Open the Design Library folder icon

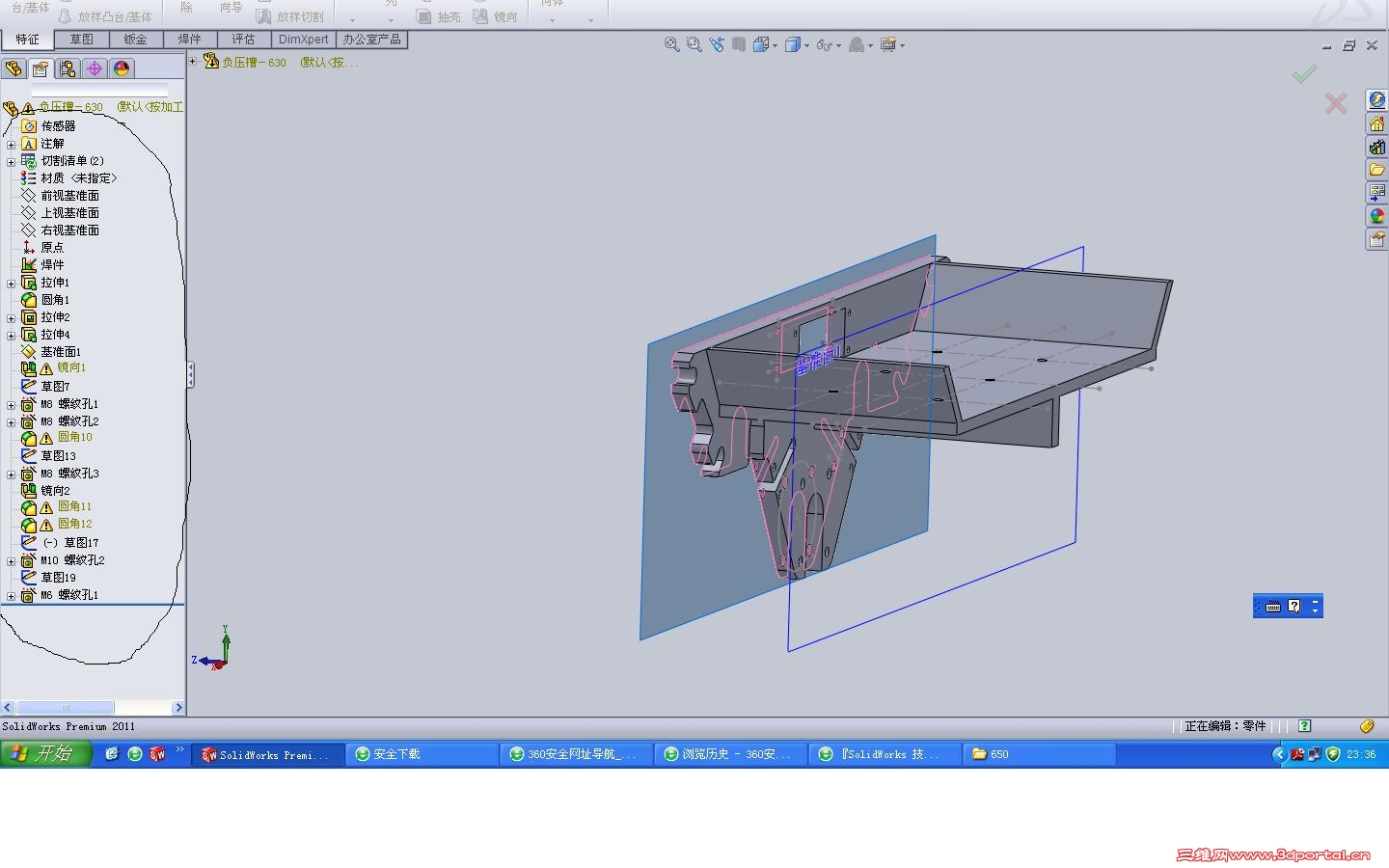(1376, 170)
